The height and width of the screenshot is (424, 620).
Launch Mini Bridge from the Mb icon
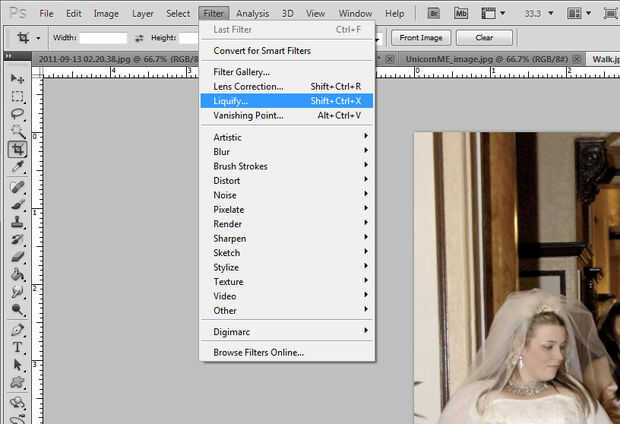[x=461, y=13]
